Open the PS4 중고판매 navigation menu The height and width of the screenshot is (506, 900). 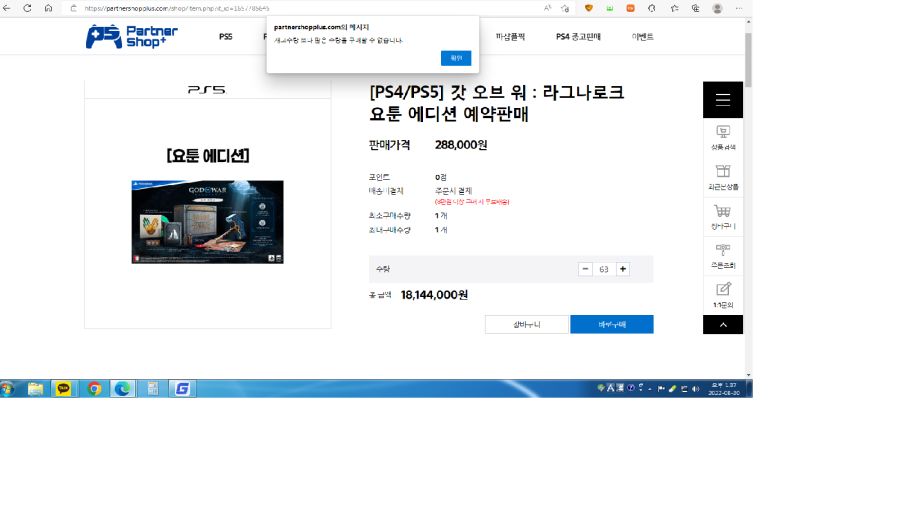pyautogui.click(x=578, y=37)
